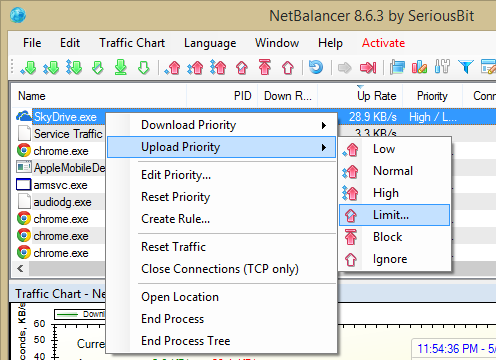Set upload priority to Low

pyautogui.click(x=394, y=149)
